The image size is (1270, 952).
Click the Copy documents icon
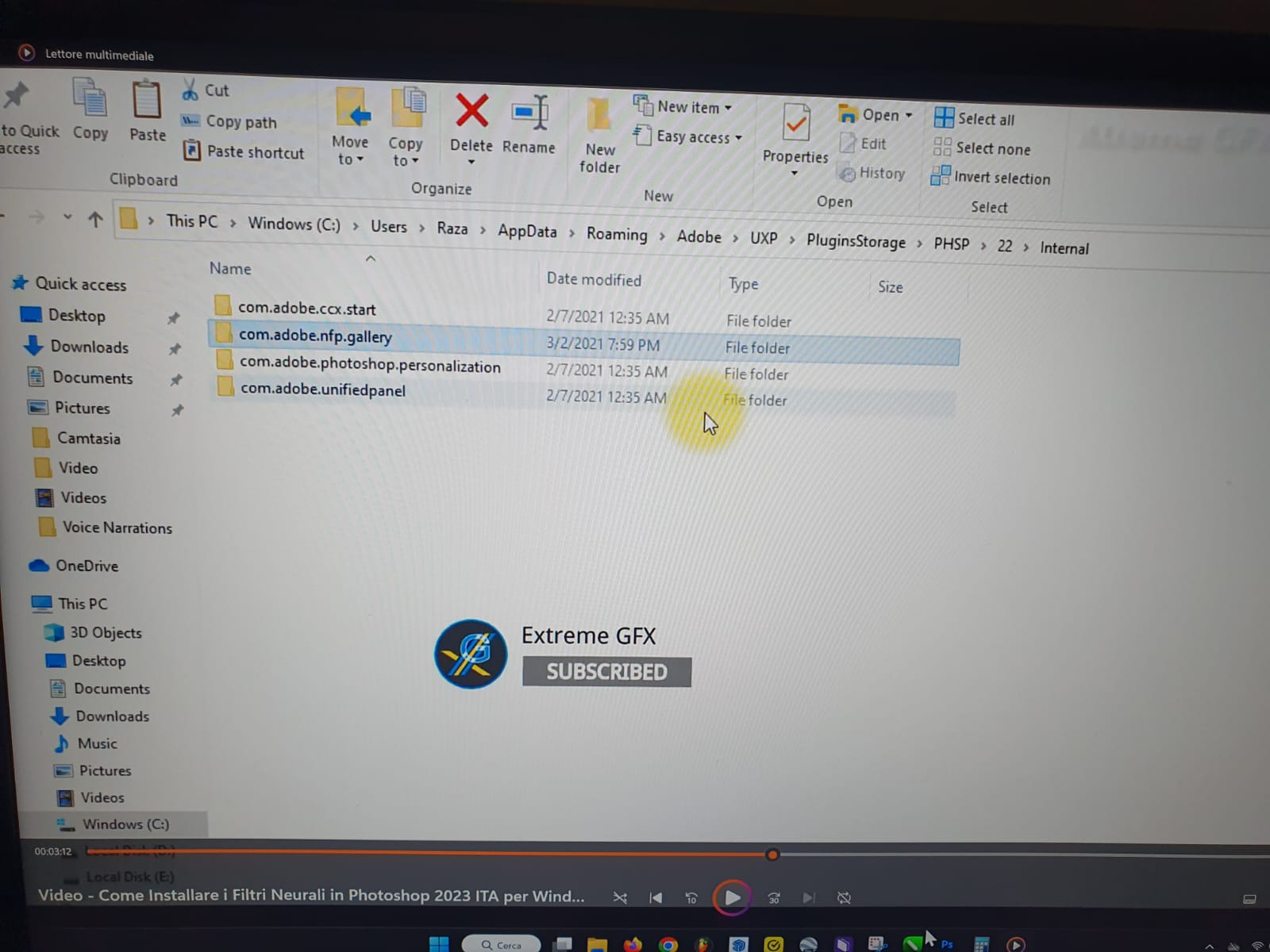coord(90,97)
